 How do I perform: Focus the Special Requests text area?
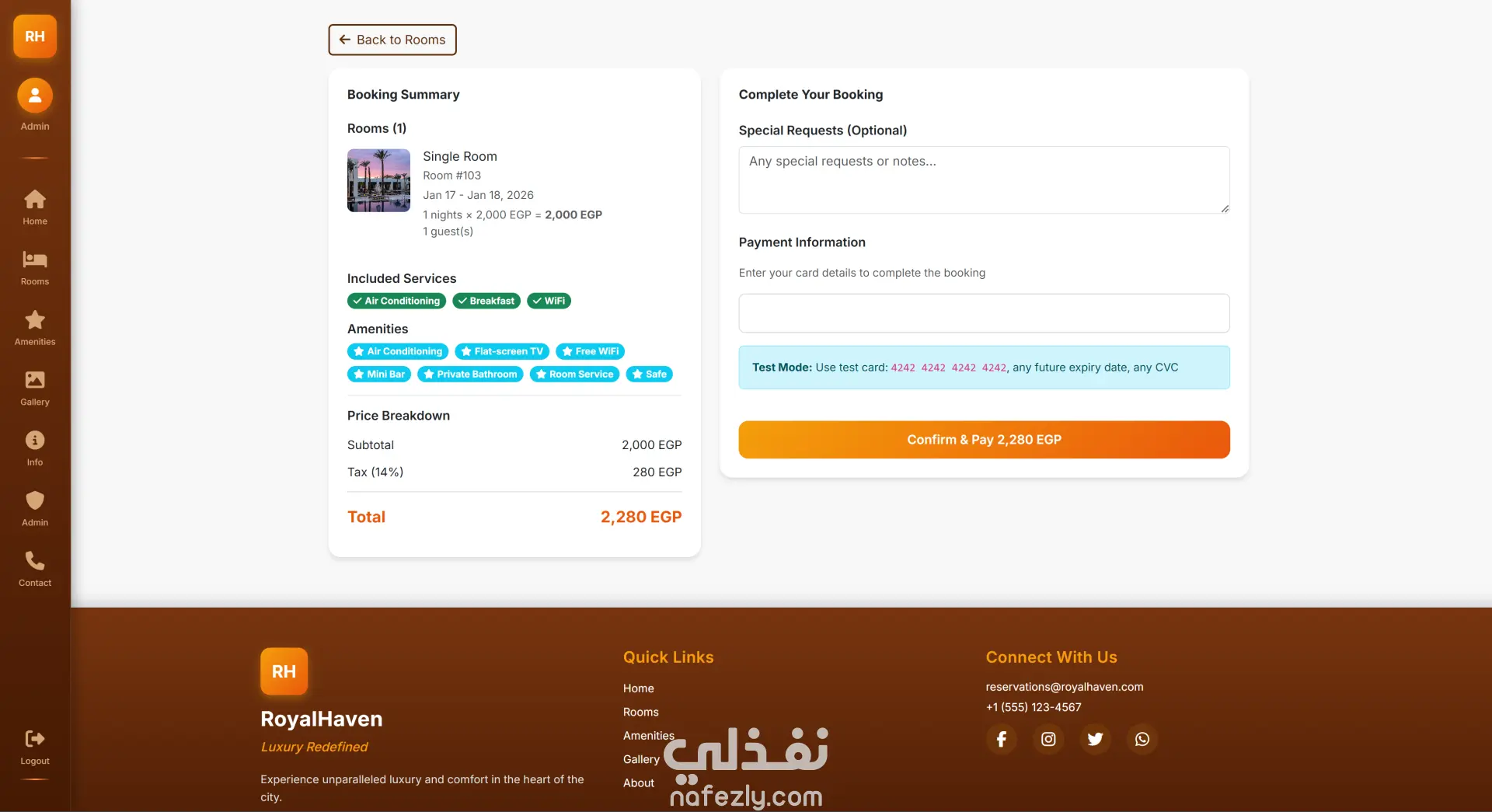pos(984,179)
